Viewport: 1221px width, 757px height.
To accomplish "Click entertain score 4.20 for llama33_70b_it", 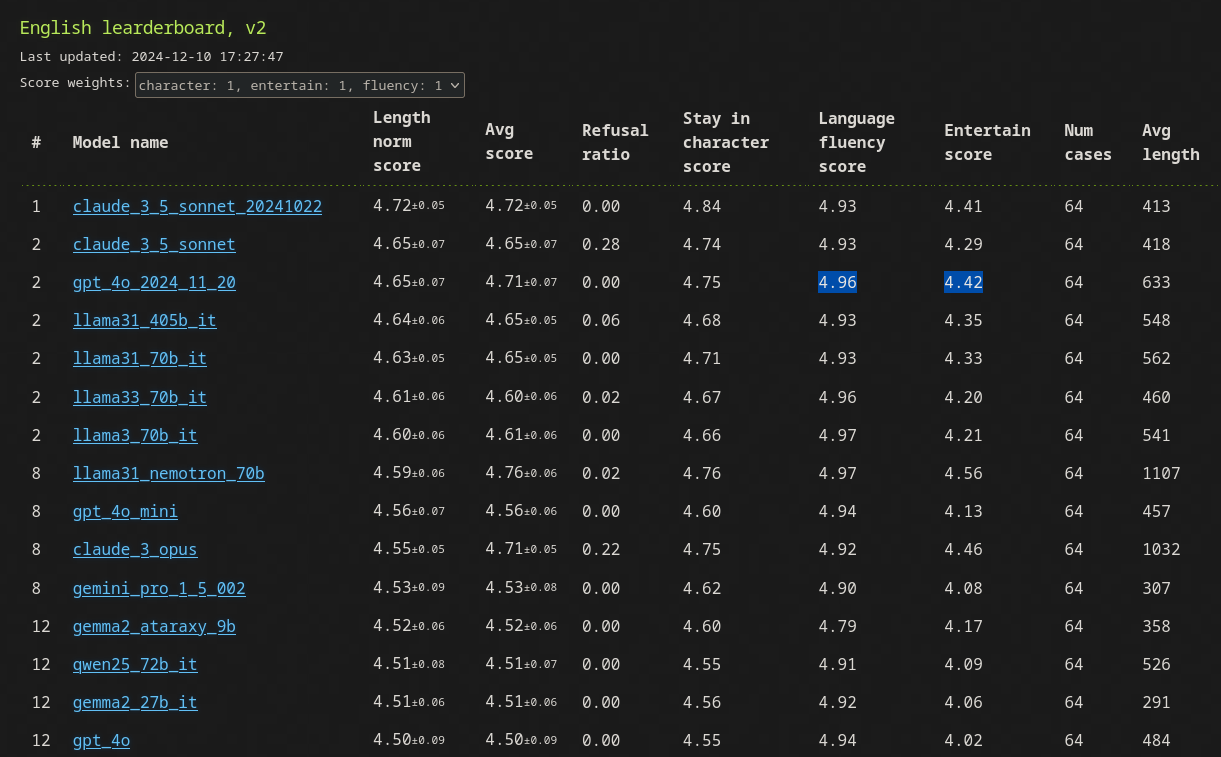I will coord(964,397).
